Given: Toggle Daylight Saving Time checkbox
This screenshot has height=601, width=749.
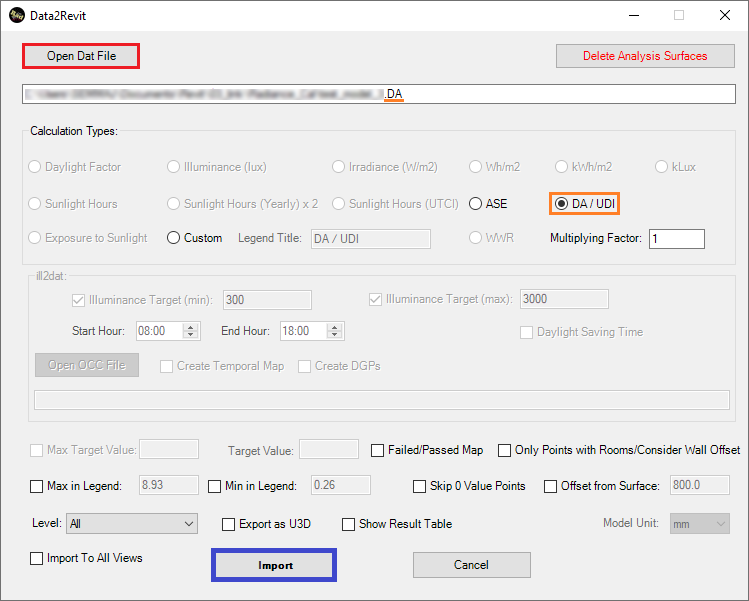Looking at the screenshot, I should [x=526, y=333].
